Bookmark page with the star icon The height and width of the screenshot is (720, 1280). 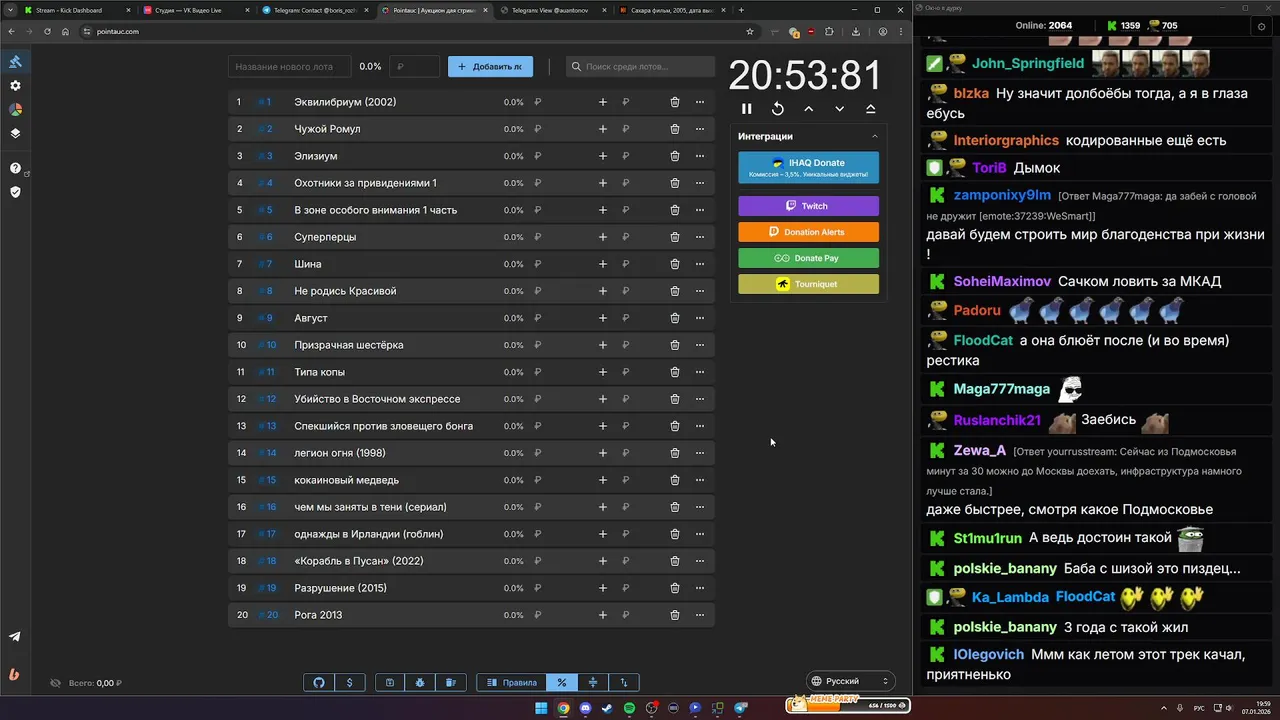tap(750, 31)
